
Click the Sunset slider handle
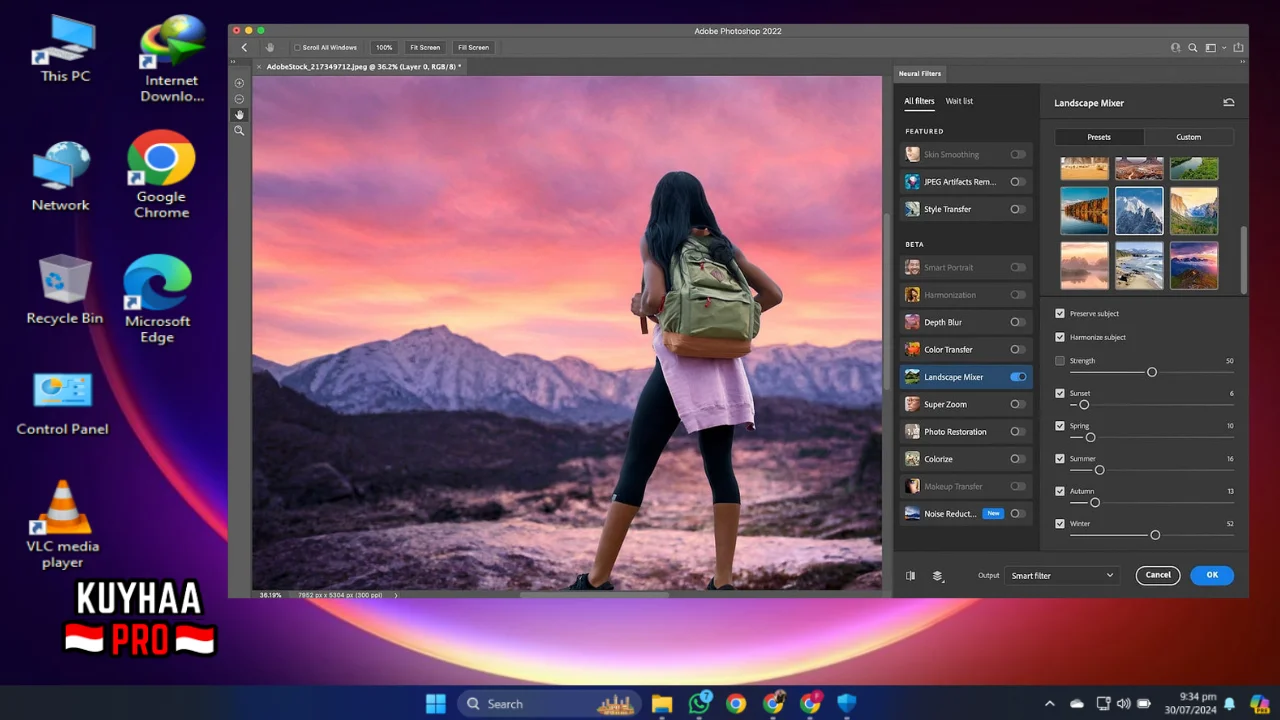[1084, 405]
